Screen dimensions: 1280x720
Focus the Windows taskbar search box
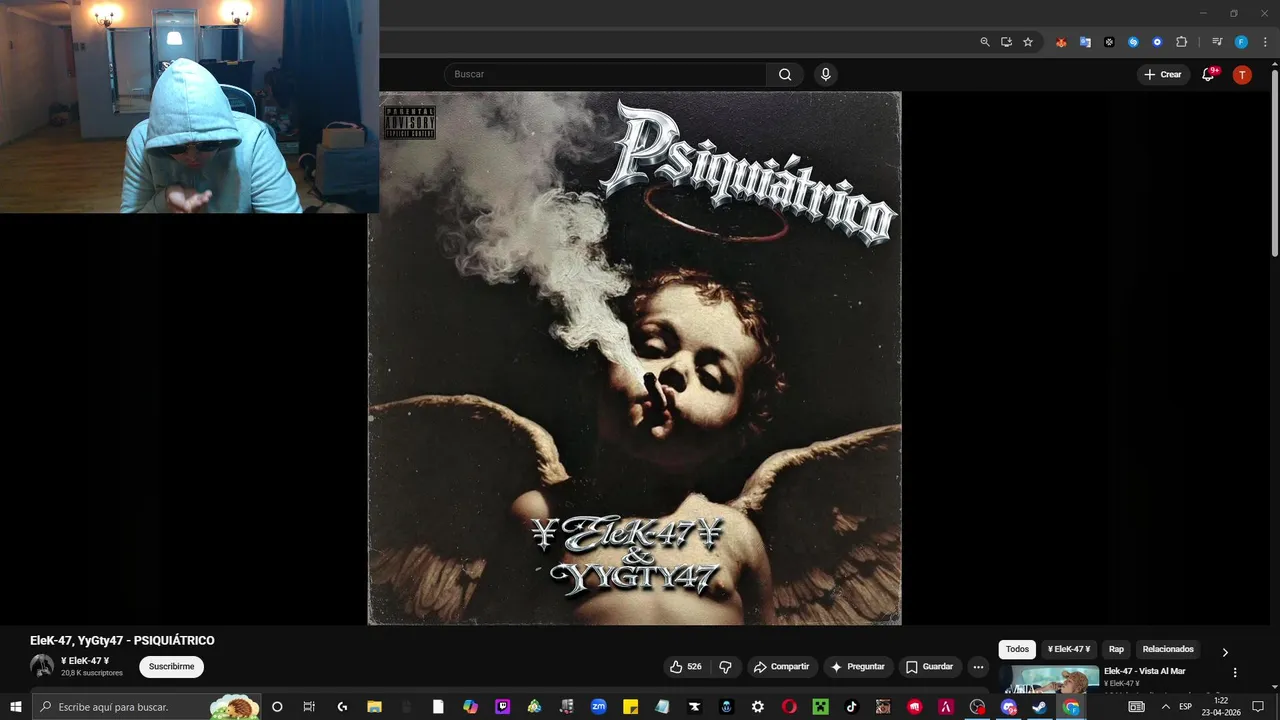[148, 707]
